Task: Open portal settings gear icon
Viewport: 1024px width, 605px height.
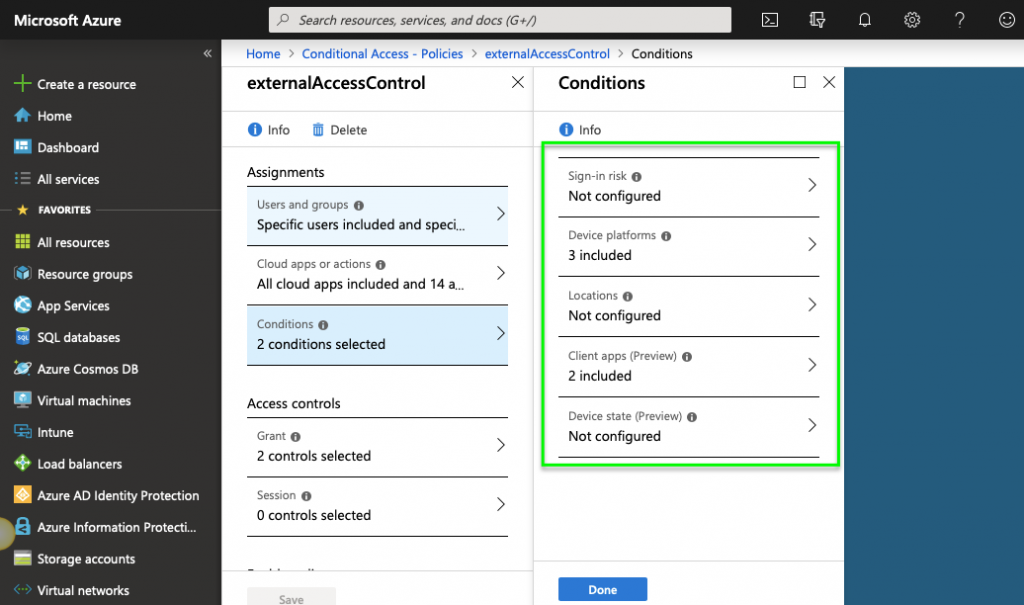Action: [912, 20]
